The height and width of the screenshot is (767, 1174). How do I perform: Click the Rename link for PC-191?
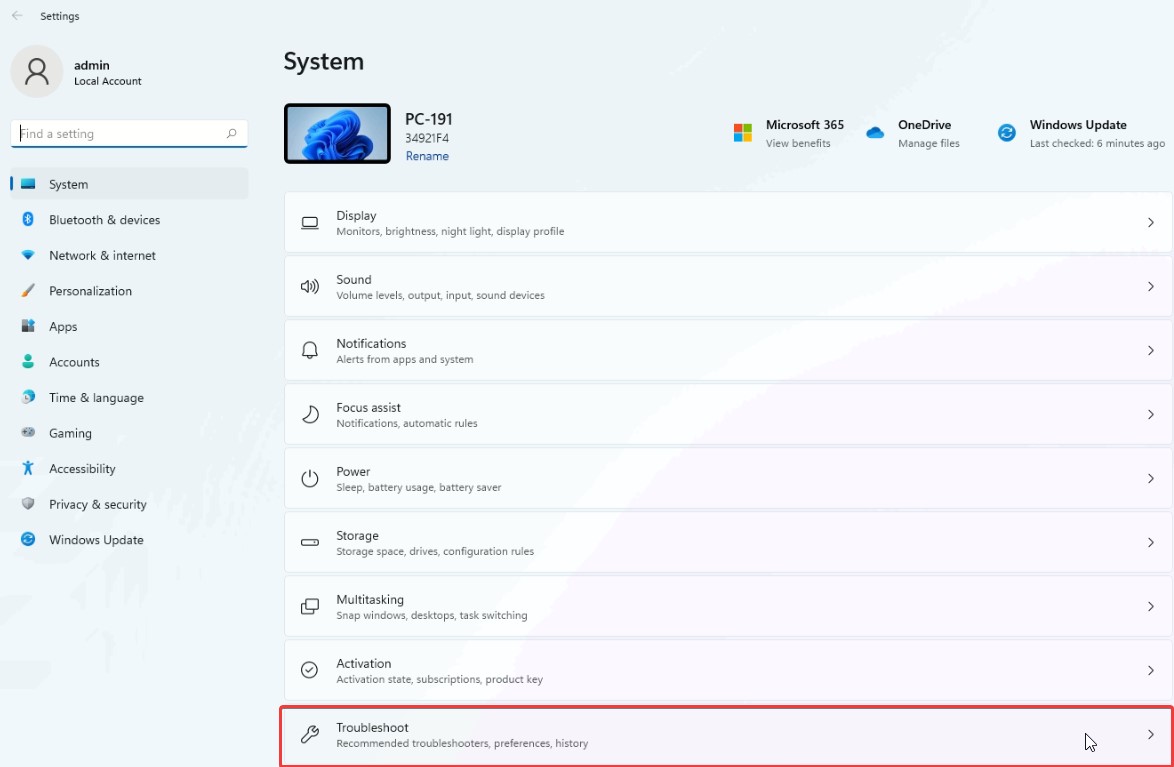[427, 155]
